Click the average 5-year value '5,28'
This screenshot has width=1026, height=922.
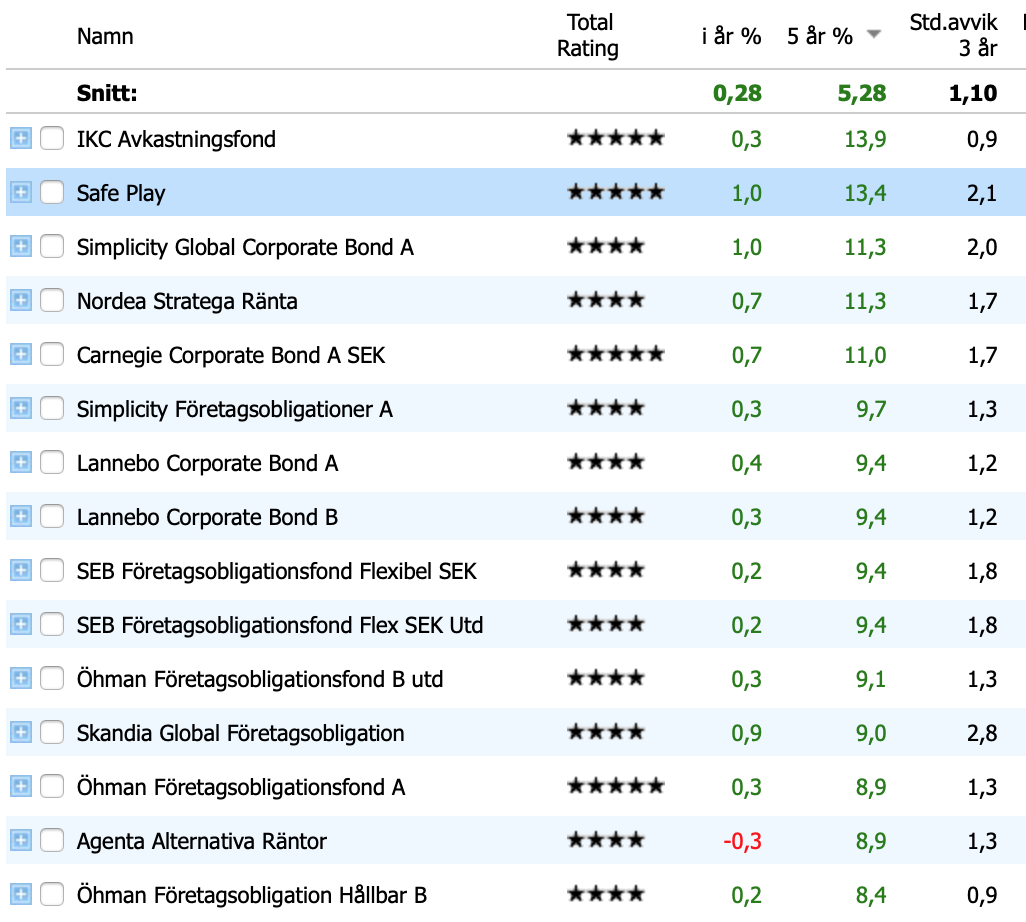[x=862, y=93]
